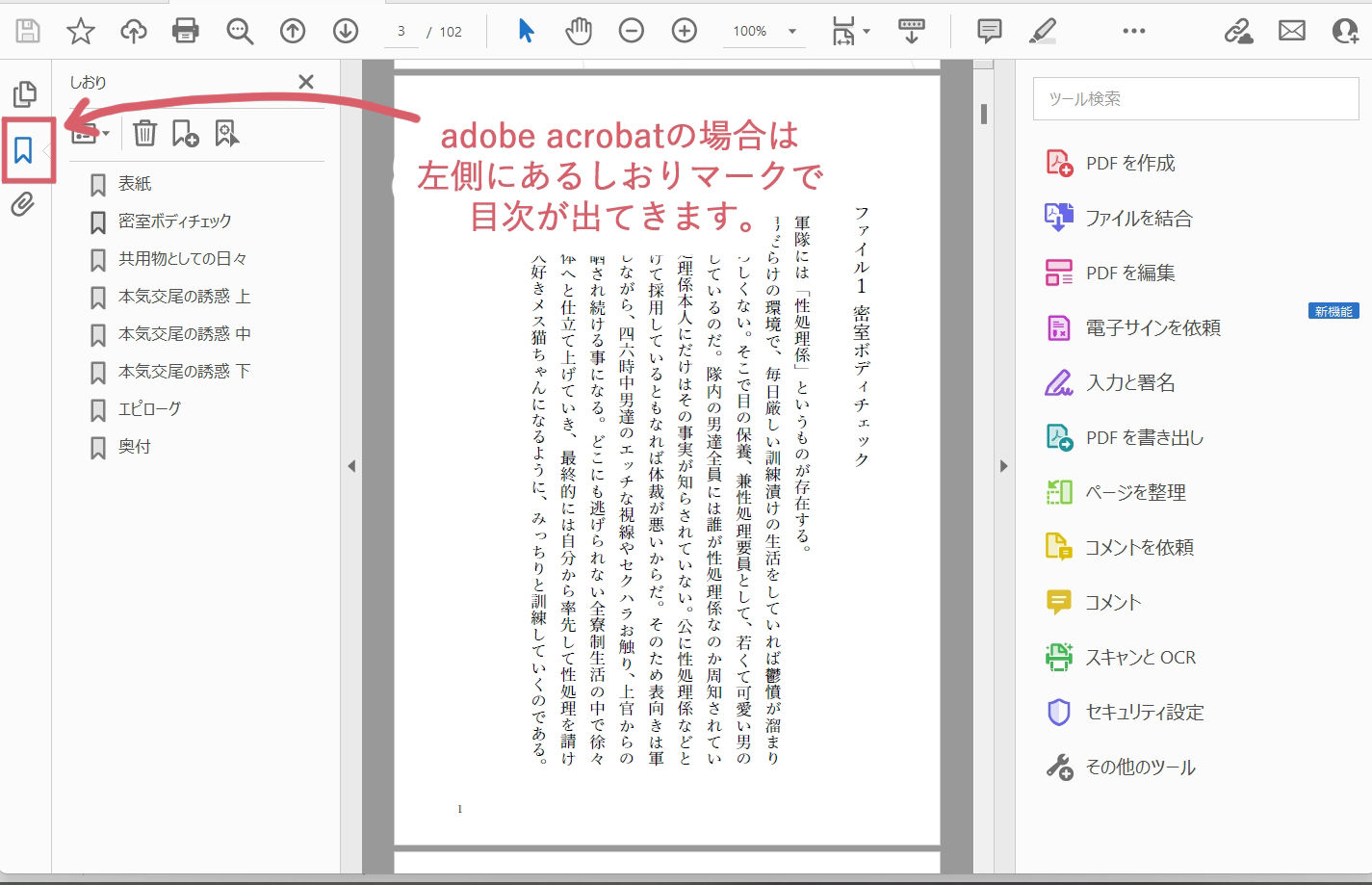Select the highlighter pen tool
The image size is (1372, 885).
coord(1042,31)
